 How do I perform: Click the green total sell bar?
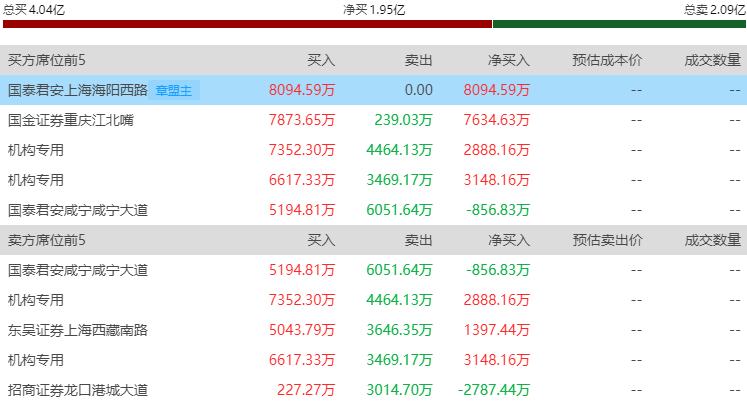619,24
